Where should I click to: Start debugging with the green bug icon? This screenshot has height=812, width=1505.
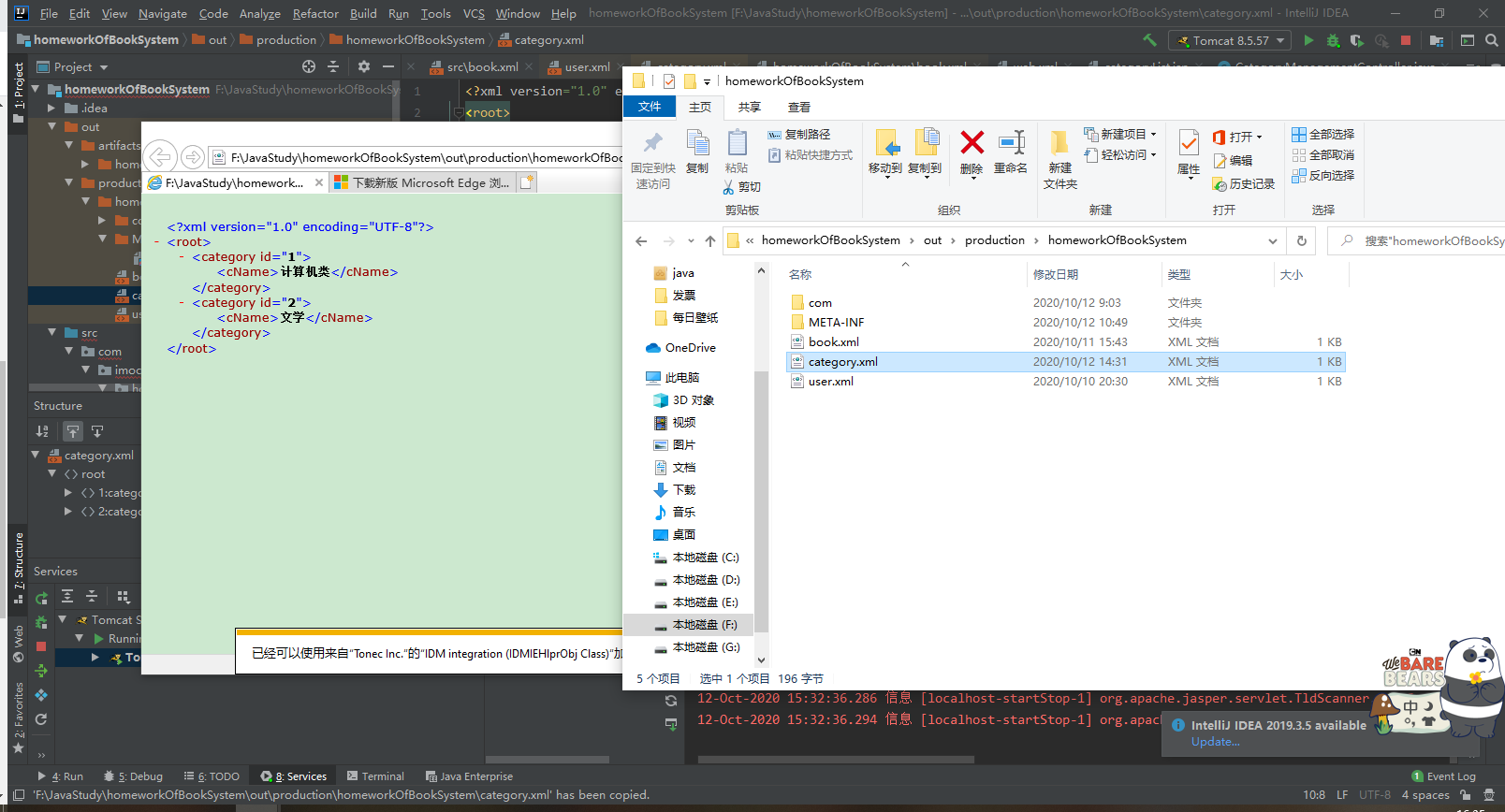(x=1333, y=40)
